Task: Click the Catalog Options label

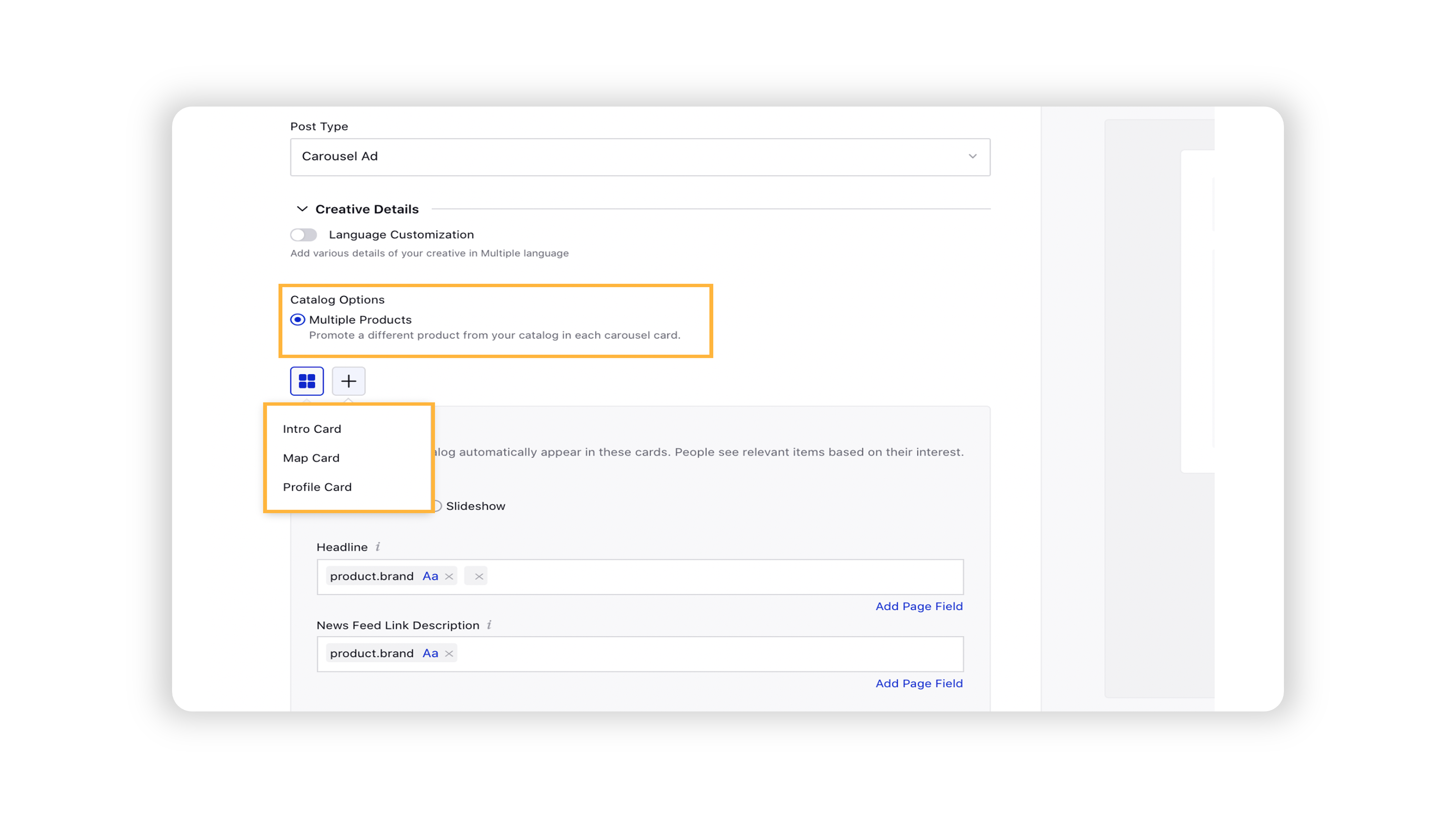Action: click(338, 299)
